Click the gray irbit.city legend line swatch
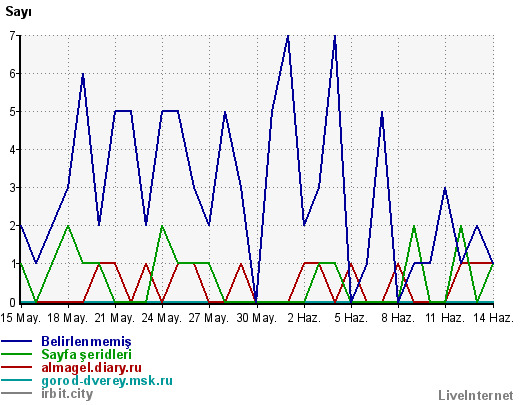This screenshot has height=405, width=520. [17, 394]
